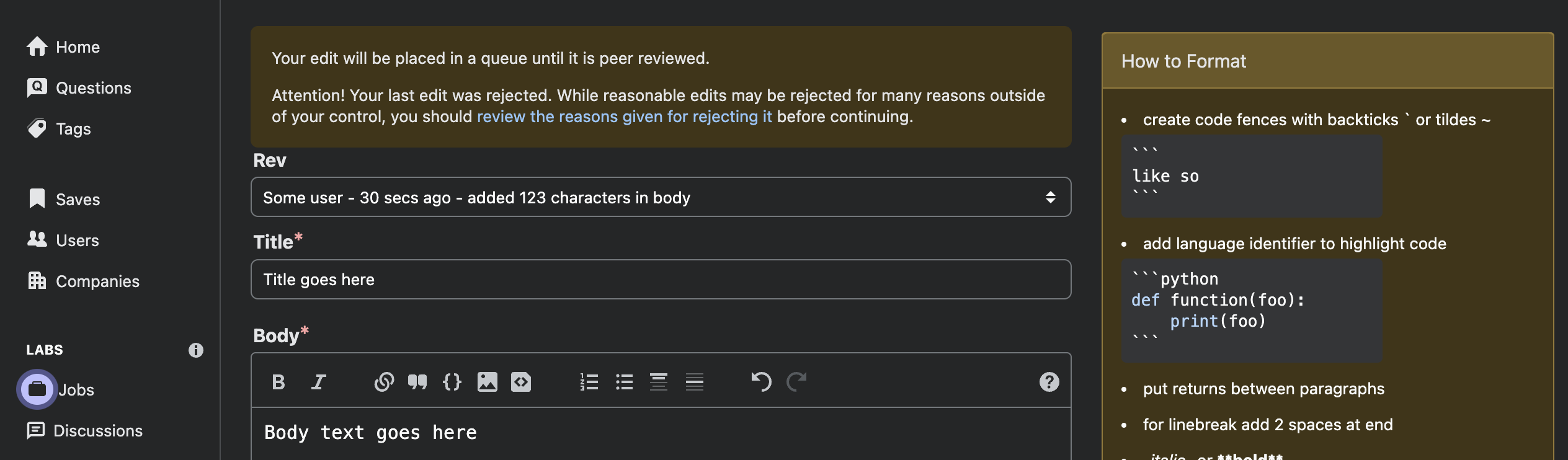Create a numbered list
Screen dimensions: 1568x460
[589, 382]
